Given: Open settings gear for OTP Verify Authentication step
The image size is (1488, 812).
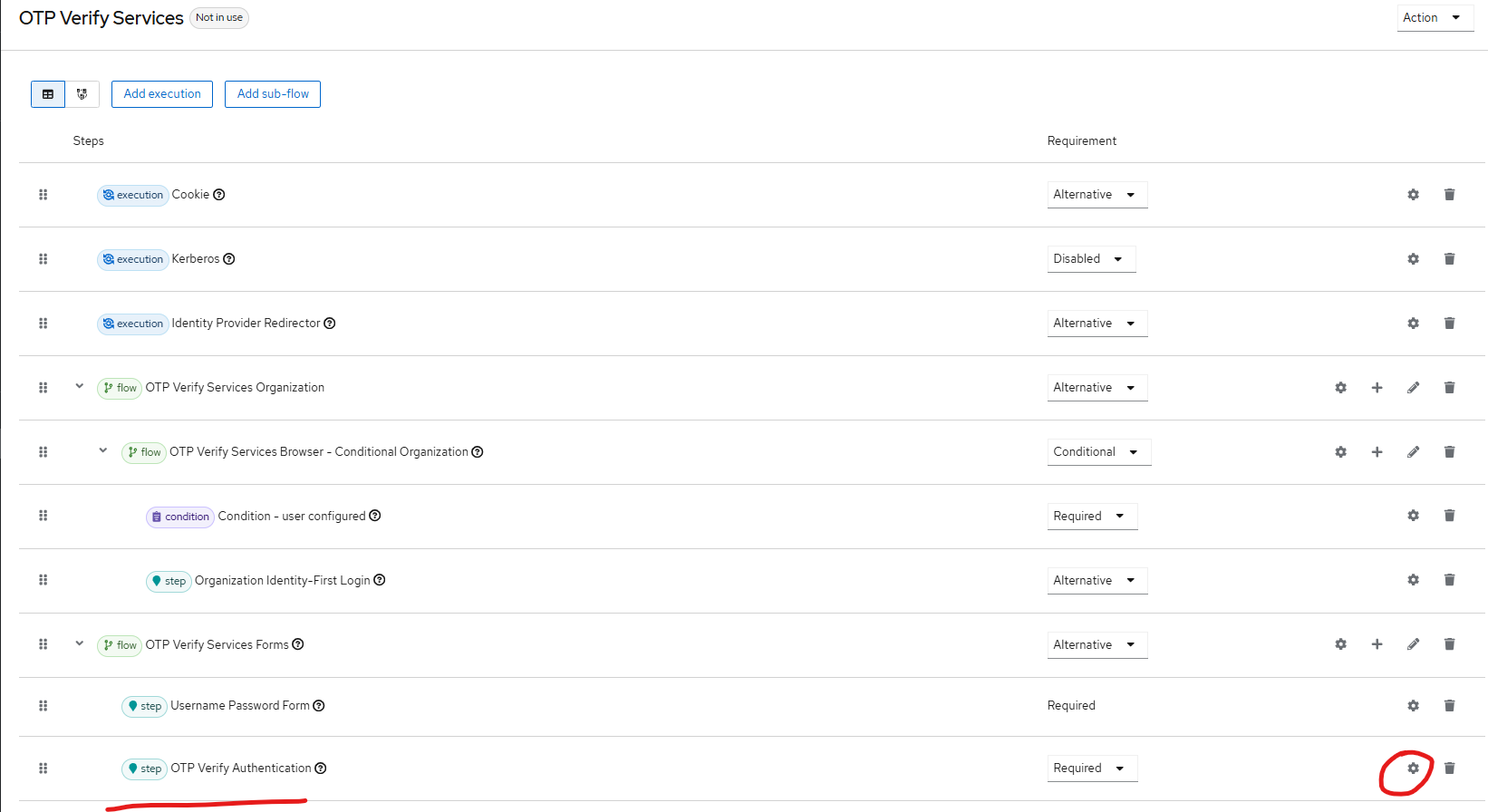Looking at the screenshot, I should (x=1413, y=768).
